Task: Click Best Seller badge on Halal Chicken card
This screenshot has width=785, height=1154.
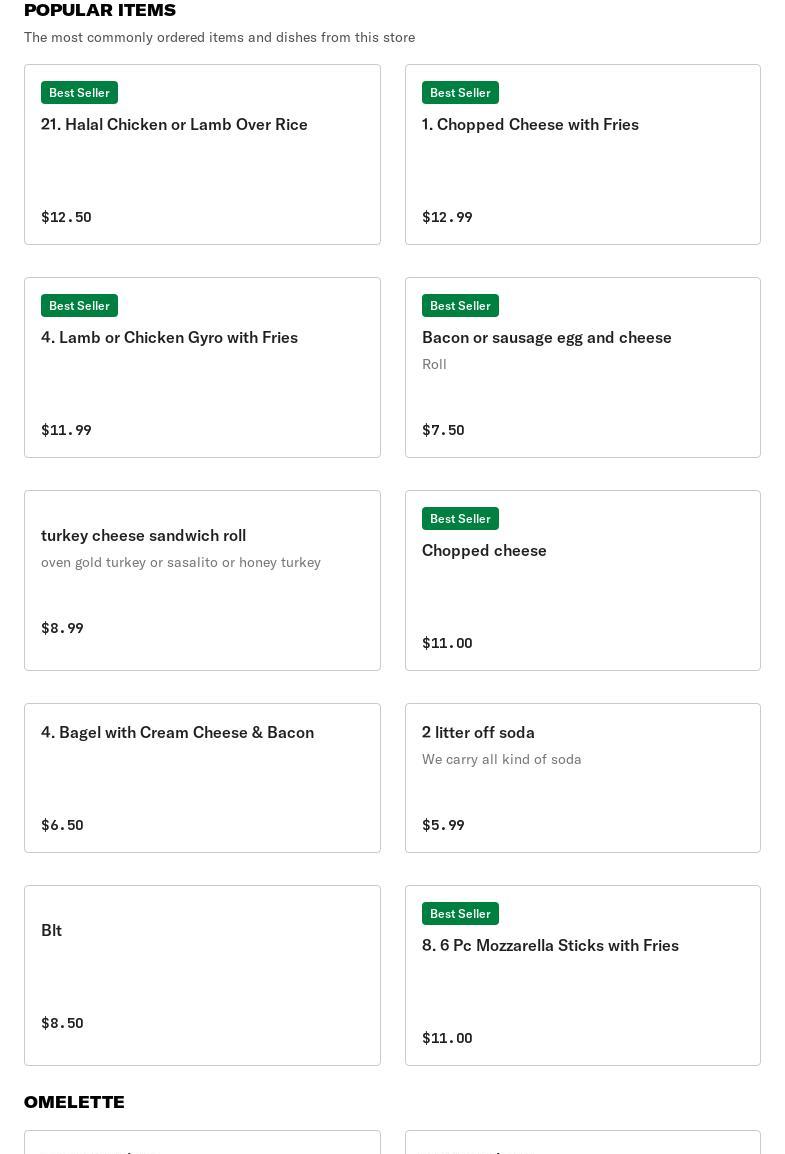Action: [x=79, y=93]
